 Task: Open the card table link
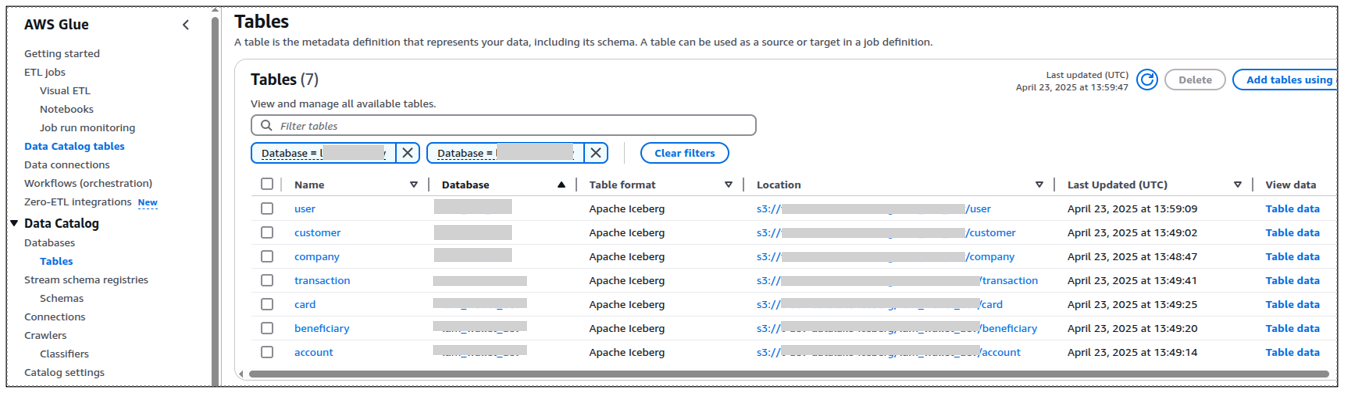pyautogui.click(x=305, y=305)
